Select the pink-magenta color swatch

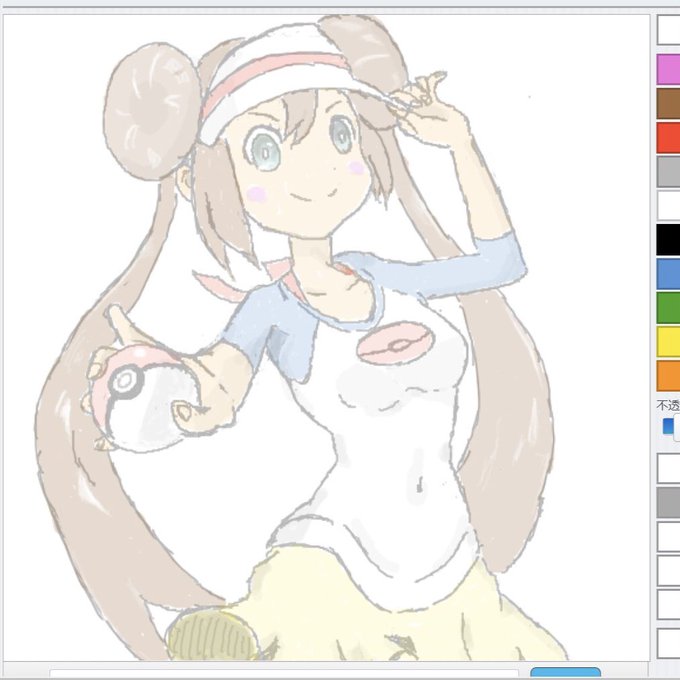[668, 69]
